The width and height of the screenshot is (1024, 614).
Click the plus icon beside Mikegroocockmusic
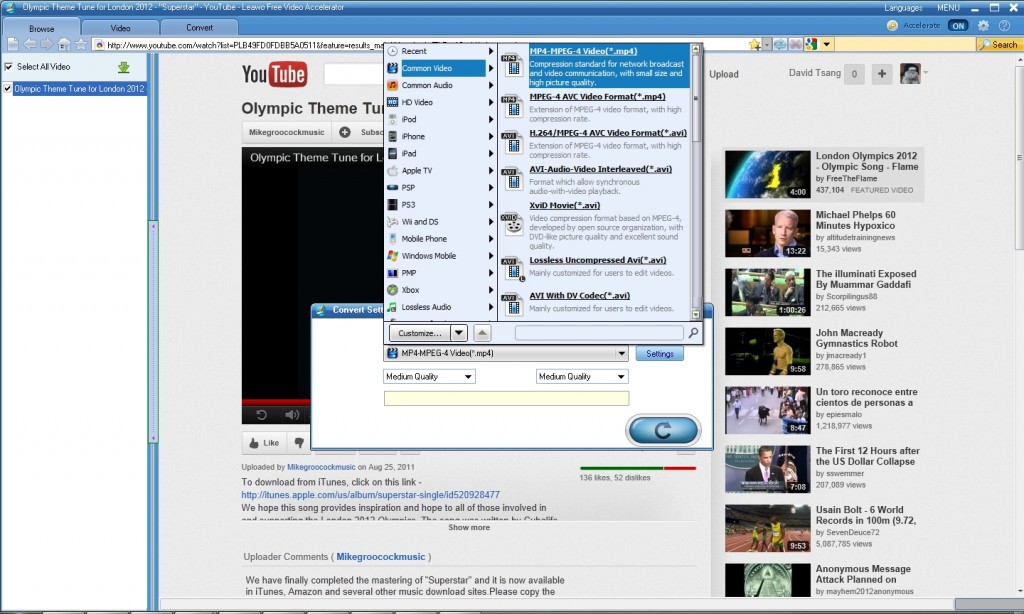point(344,132)
